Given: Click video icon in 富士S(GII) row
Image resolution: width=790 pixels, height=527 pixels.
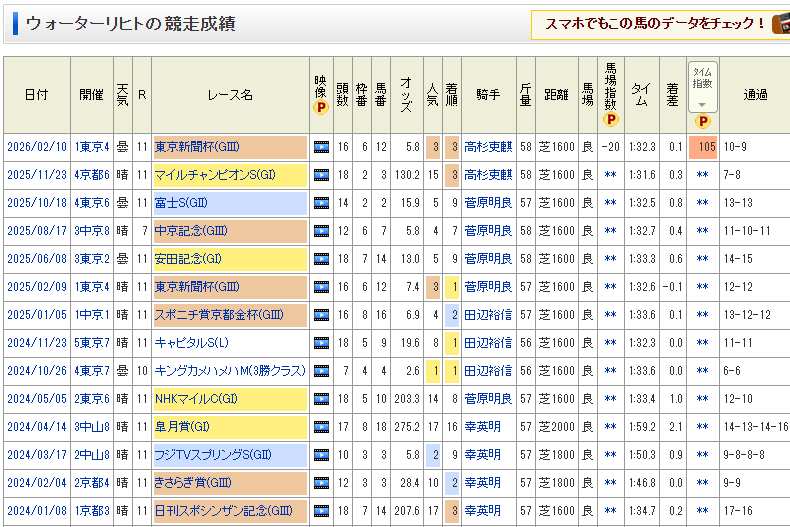Looking at the screenshot, I should (320, 203).
